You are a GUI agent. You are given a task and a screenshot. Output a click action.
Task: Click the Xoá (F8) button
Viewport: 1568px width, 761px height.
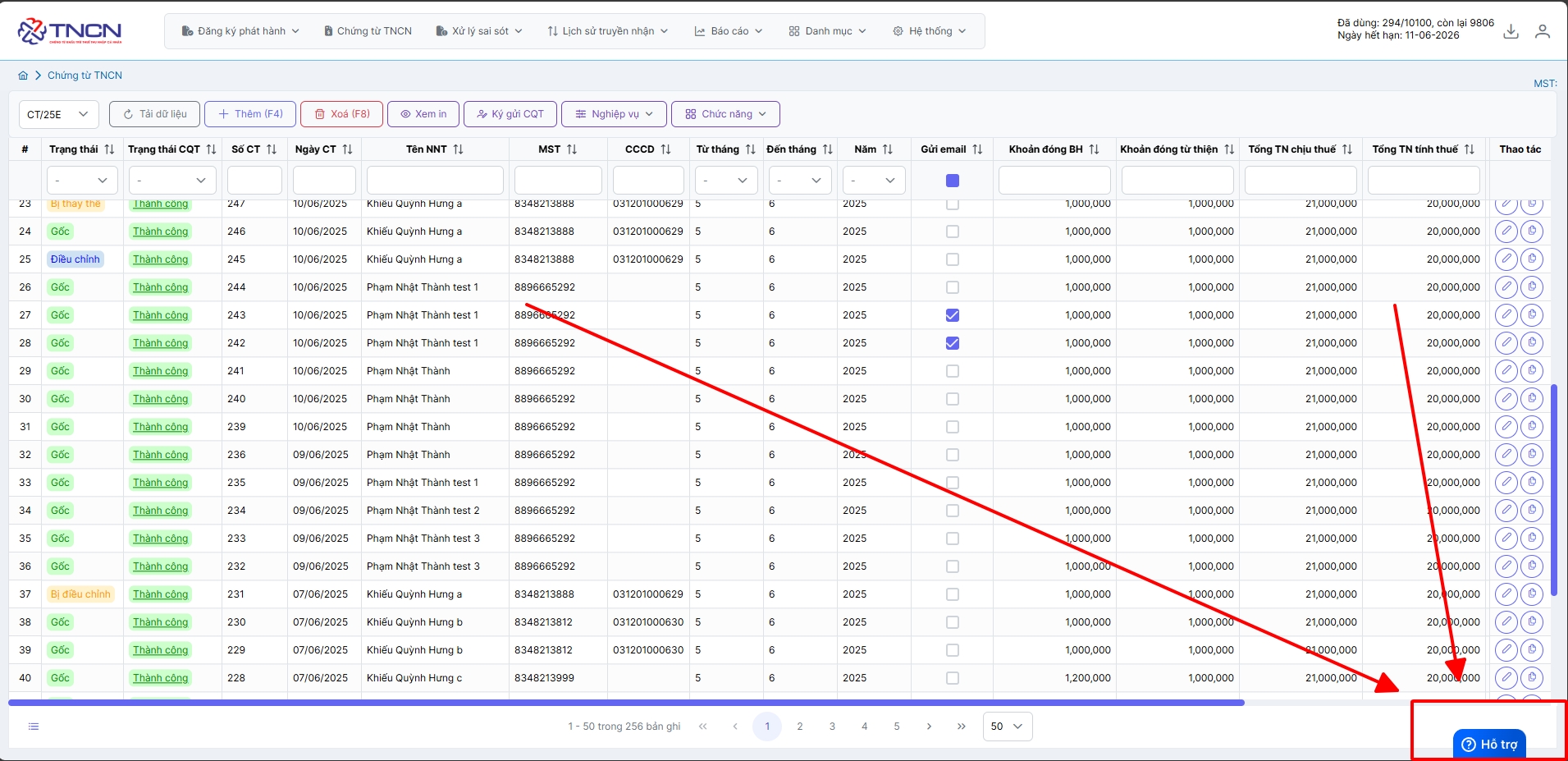coord(341,114)
